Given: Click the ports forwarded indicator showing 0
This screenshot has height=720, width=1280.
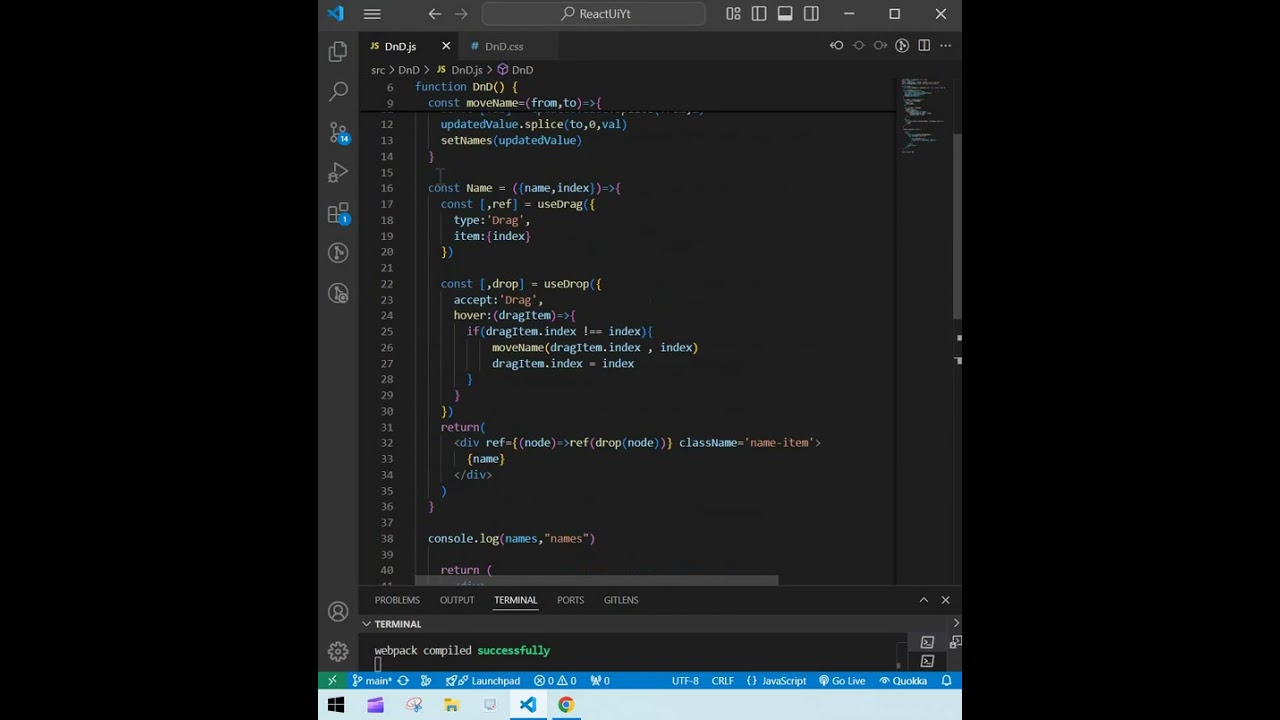Looking at the screenshot, I should pyautogui.click(x=600, y=681).
